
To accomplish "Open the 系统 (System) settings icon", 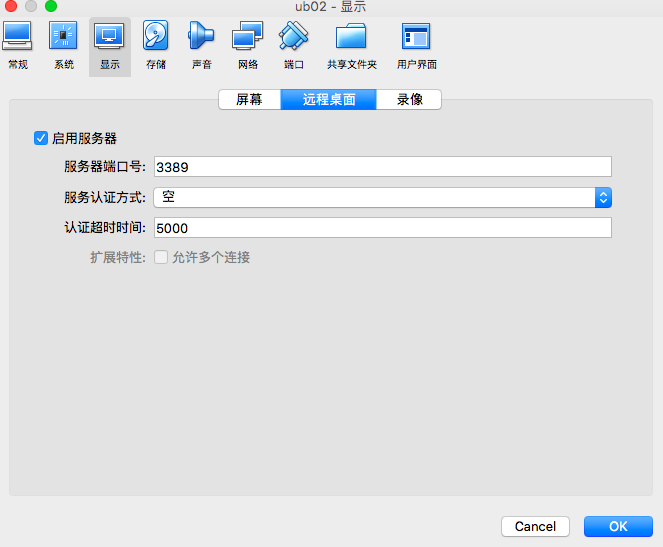I will [64, 46].
